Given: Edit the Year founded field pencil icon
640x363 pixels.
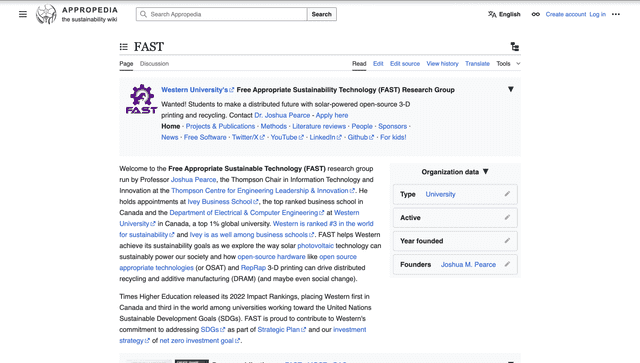Looking at the screenshot, I should (x=507, y=241).
